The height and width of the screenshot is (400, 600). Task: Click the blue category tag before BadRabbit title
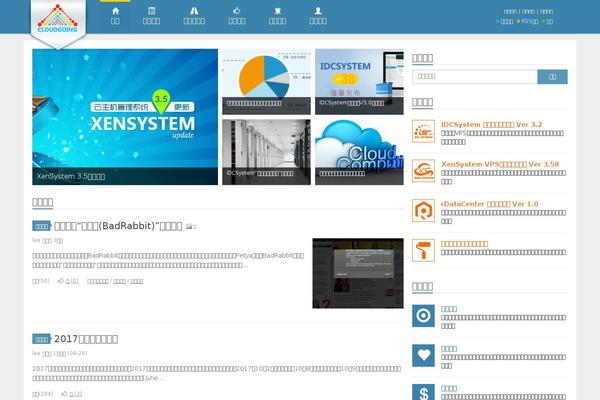(x=41, y=226)
